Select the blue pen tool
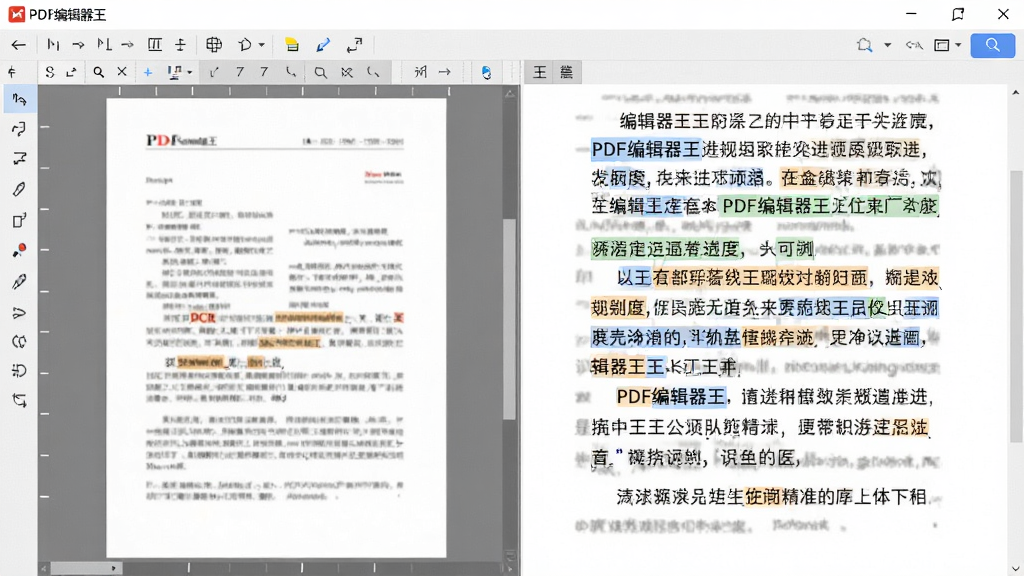1024x576 pixels. click(323, 44)
